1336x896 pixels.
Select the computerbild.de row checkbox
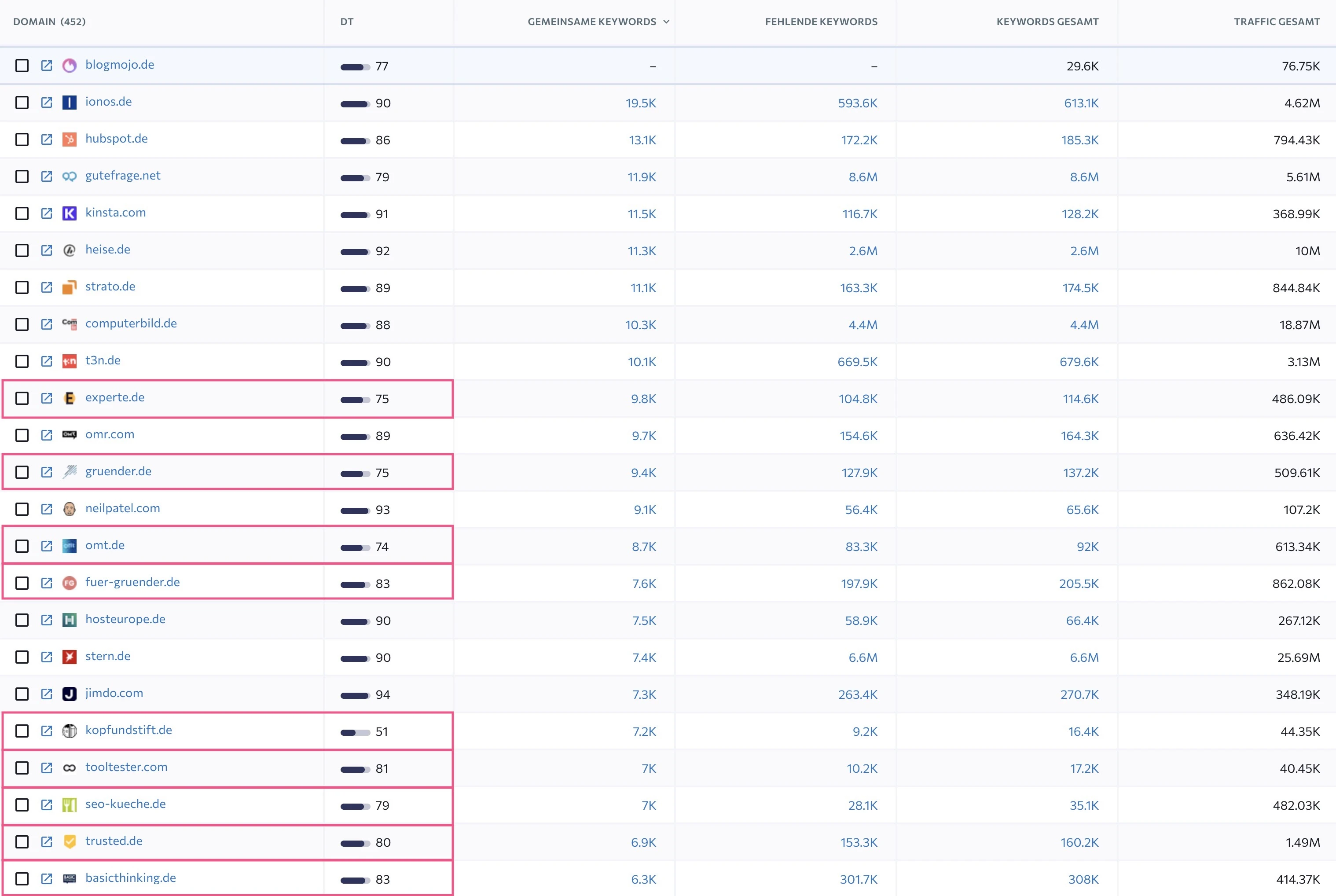click(22, 324)
